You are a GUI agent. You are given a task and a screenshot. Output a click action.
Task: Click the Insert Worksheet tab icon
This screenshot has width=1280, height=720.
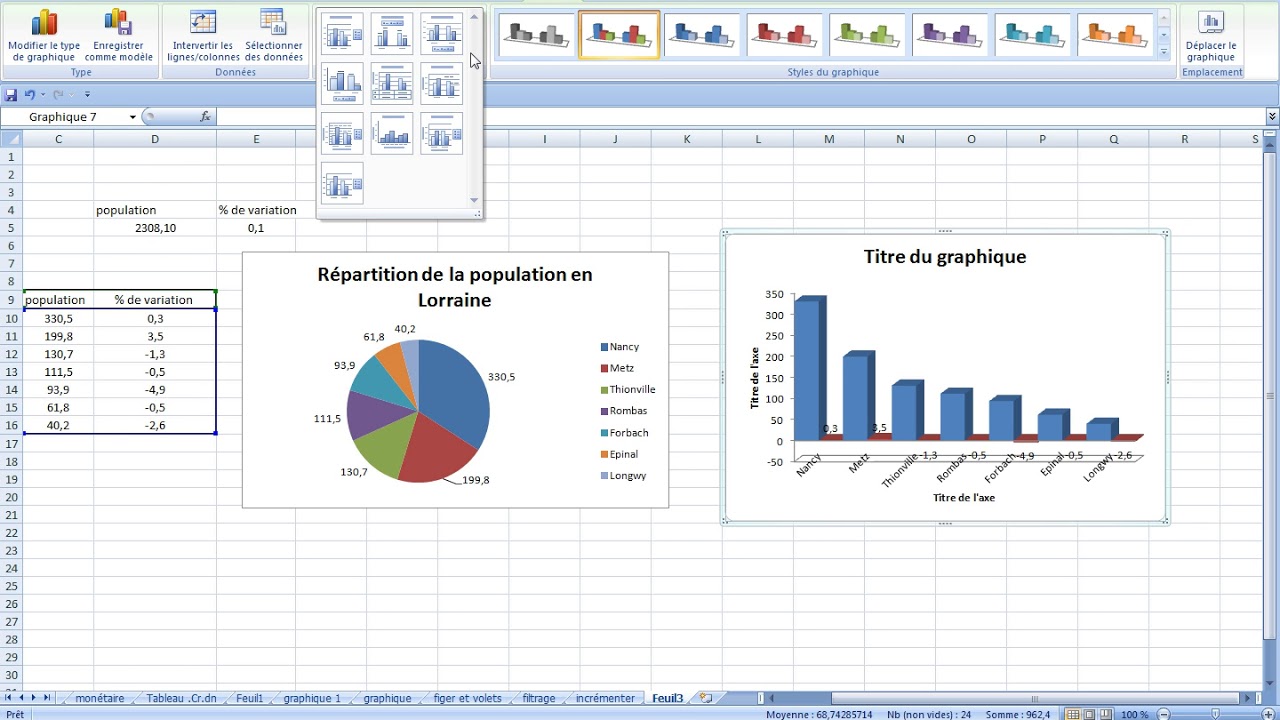tap(706, 698)
